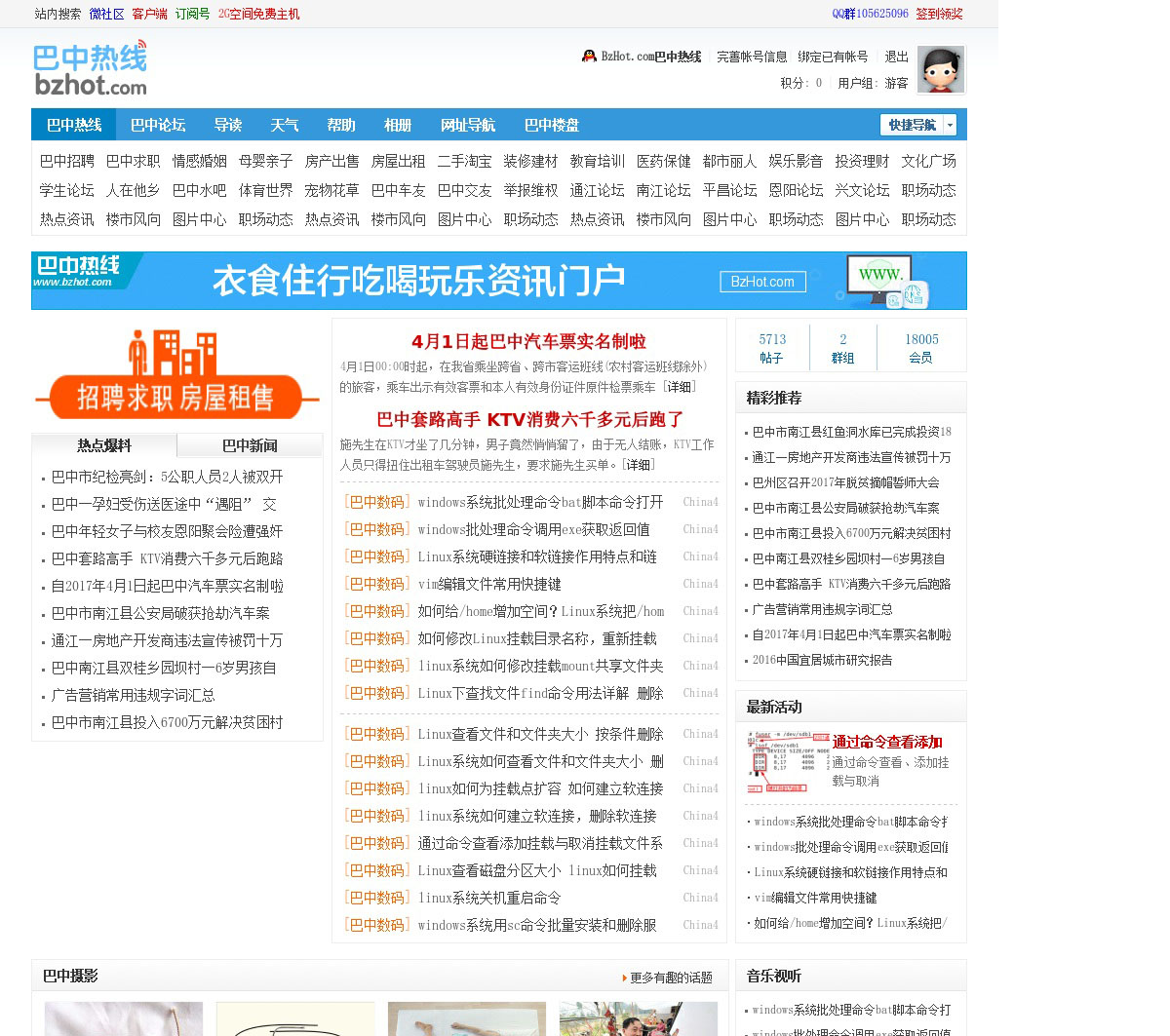Click the 巴中热线 bzhot.com logo
Image resolution: width=1170 pixels, height=1036 pixels.
(91, 69)
